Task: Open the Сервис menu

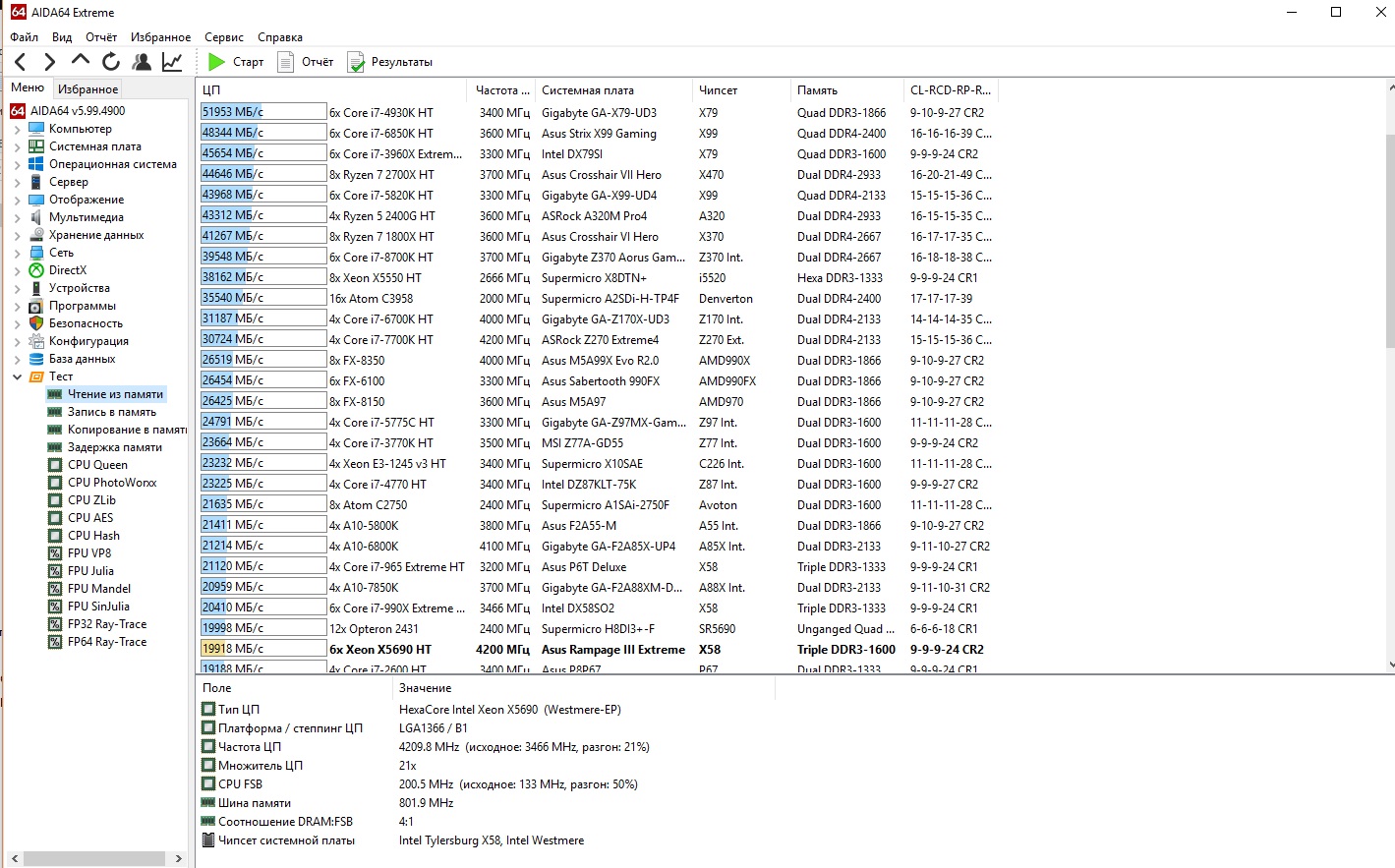Action: [224, 37]
